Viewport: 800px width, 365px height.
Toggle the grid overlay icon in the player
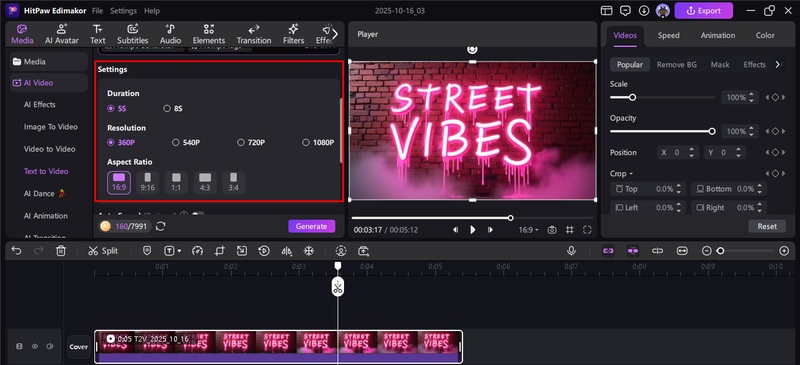tap(569, 230)
